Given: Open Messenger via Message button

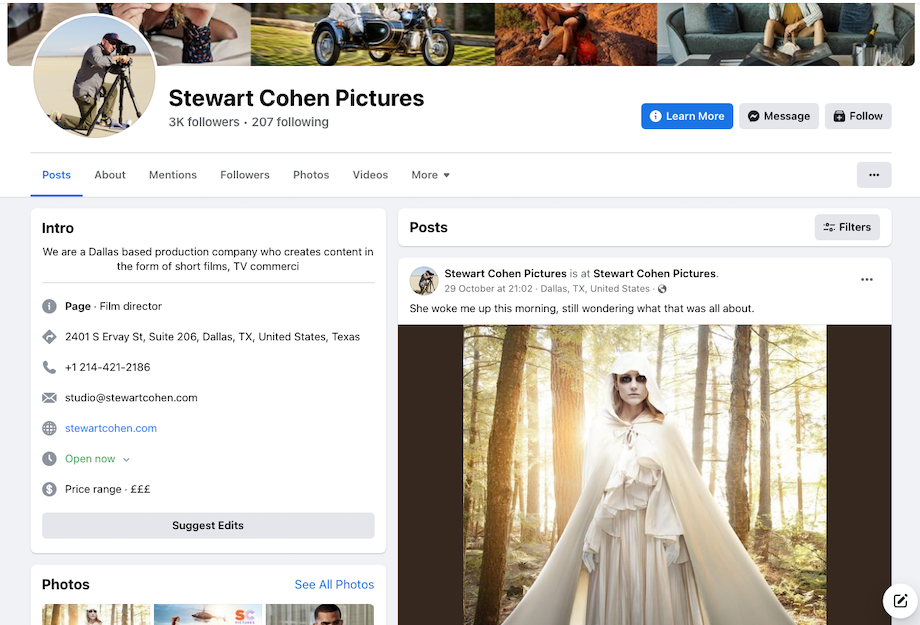Looking at the screenshot, I should (779, 116).
